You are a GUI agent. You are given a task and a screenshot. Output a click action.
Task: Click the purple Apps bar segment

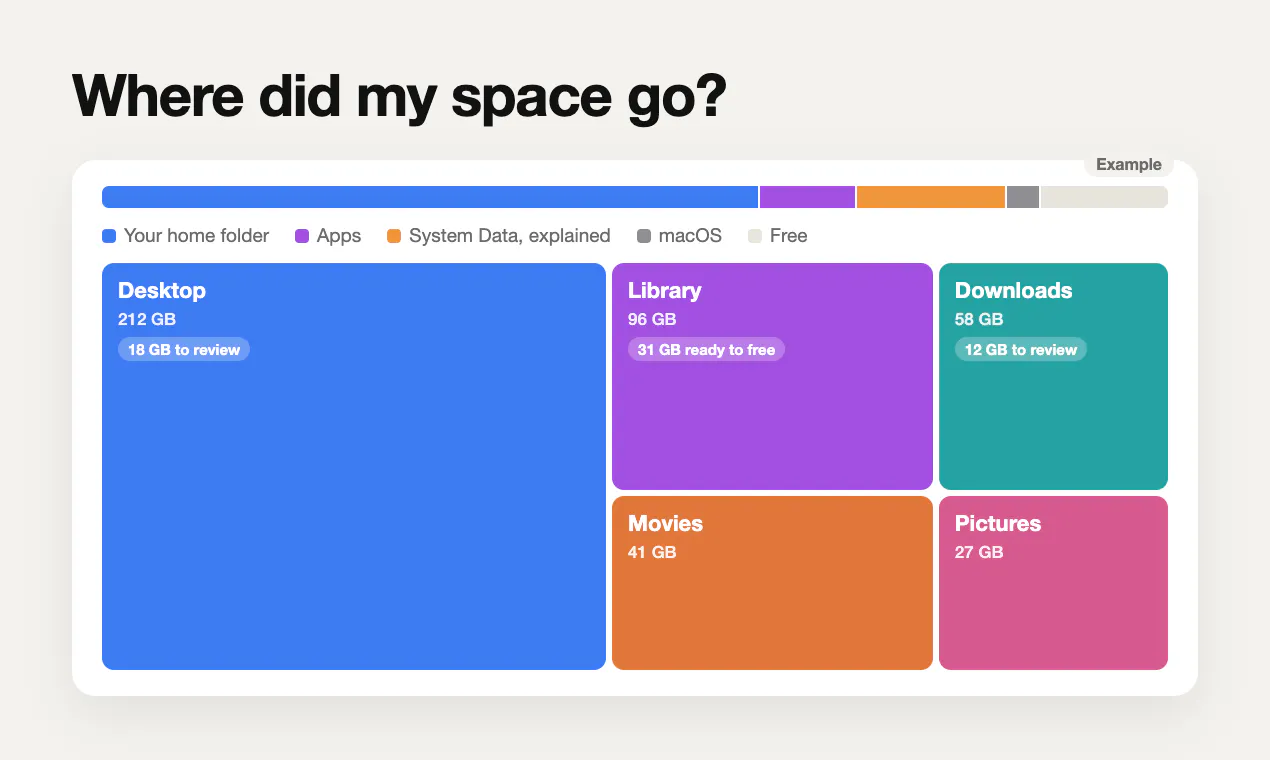click(807, 197)
